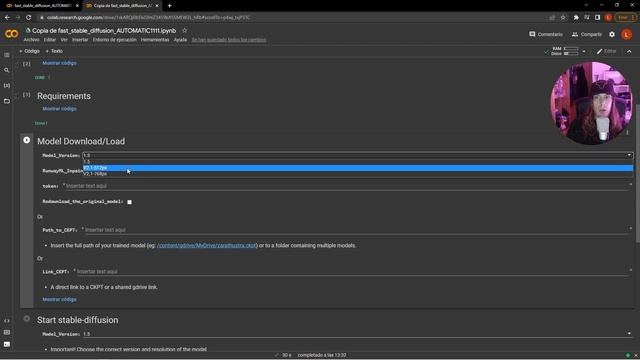Focus the Path_to_CKPT text input
The height and width of the screenshot is (360, 640).
pos(357,230)
